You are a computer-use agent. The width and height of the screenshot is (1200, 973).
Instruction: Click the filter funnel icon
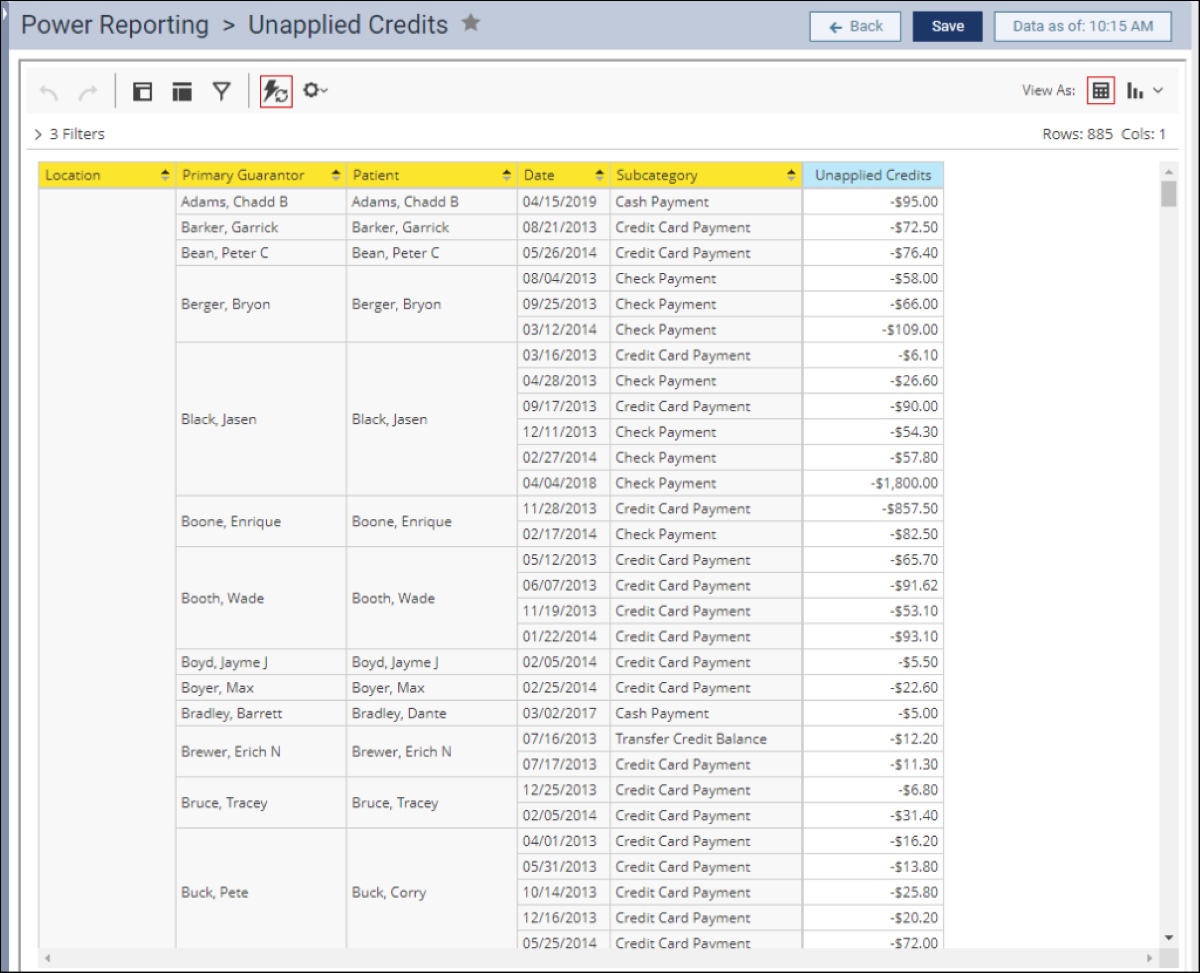[221, 92]
